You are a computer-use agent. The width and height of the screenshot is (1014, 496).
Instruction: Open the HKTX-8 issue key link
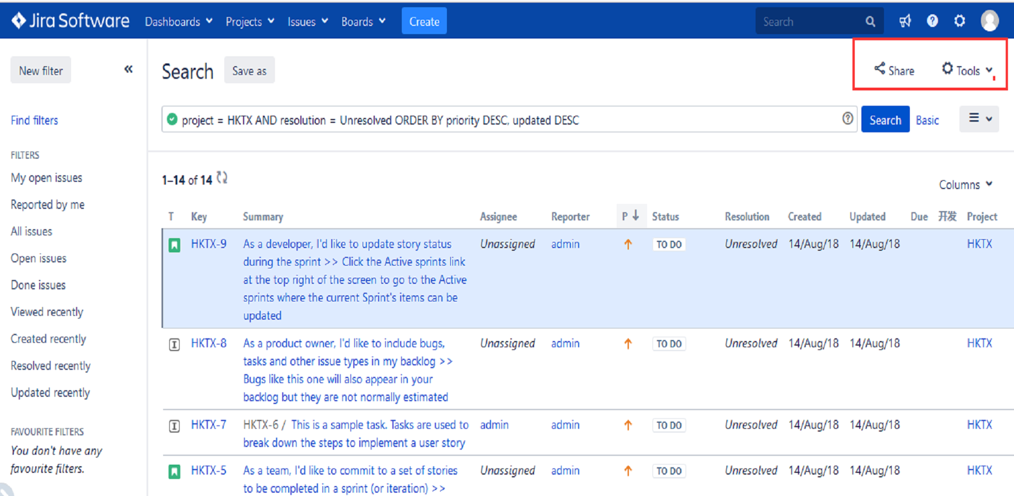[x=208, y=343]
